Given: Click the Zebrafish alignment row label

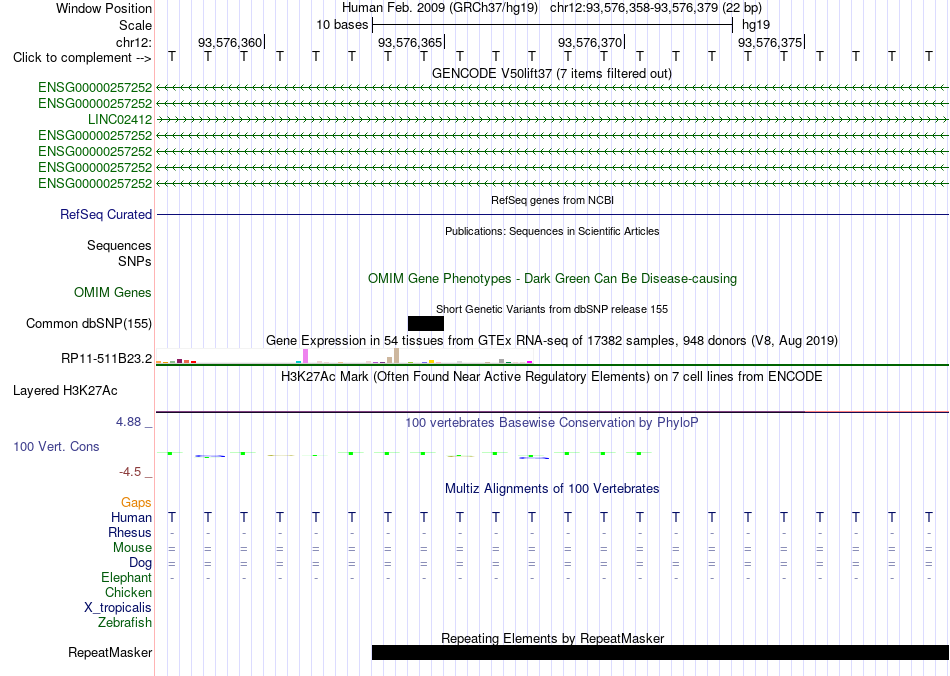Looking at the screenshot, I should click(125, 622).
